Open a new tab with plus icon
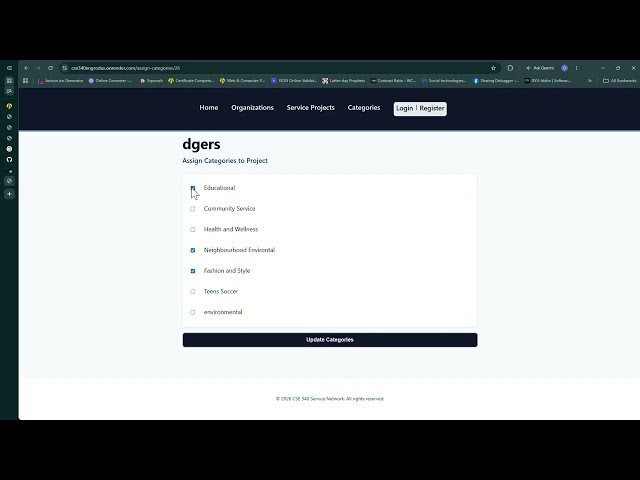The height and width of the screenshot is (480, 640). coord(9,194)
